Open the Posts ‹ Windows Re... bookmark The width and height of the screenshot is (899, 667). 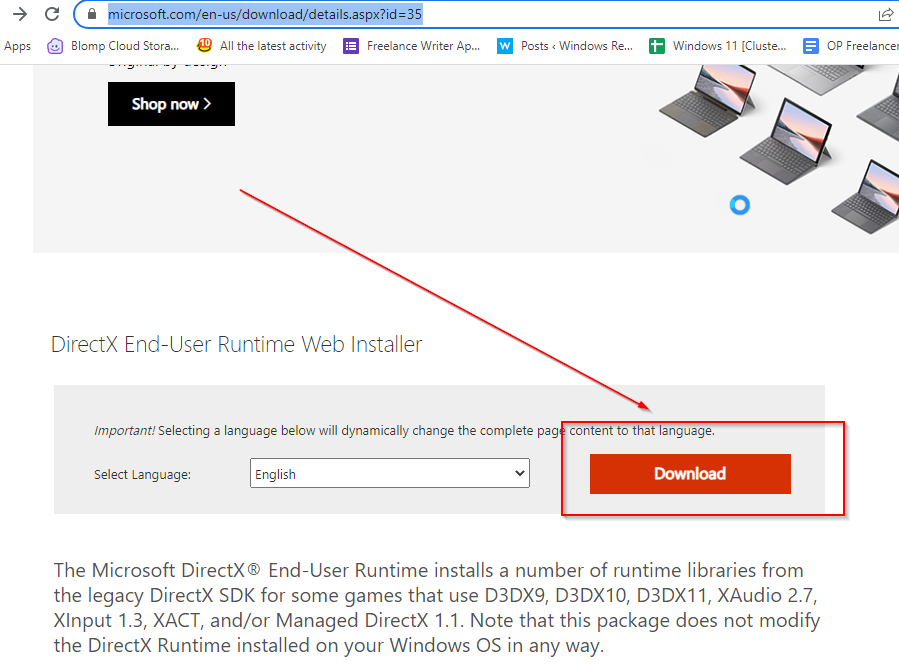(x=565, y=46)
